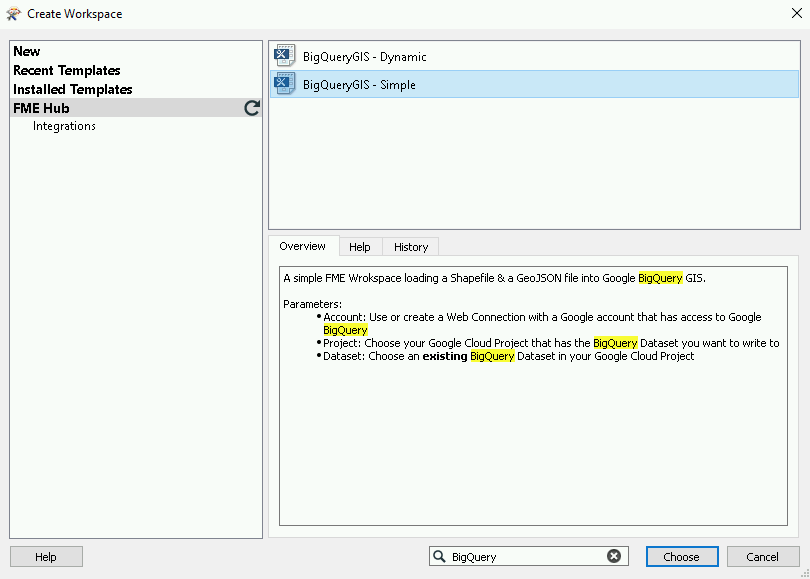Select BigQueryGIS - Simple template
Image resolution: width=810 pixels, height=579 pixels.
(x=534, y=84)
